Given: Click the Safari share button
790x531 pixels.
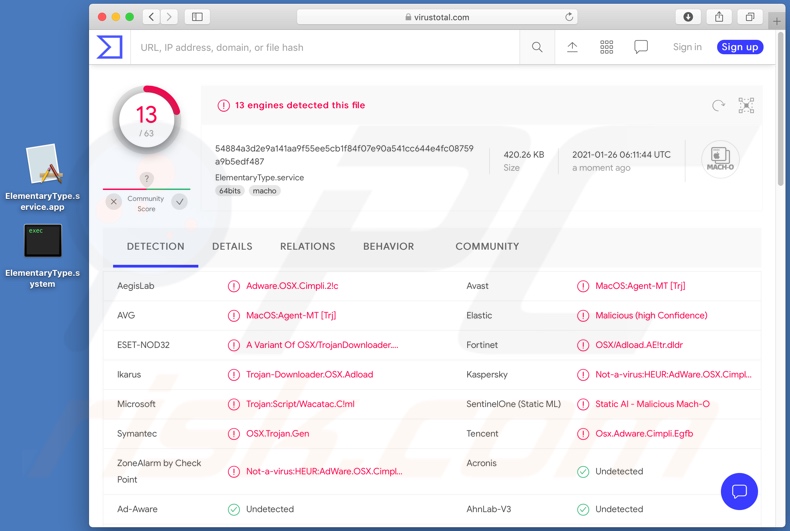Looking at the screenshot, I should pos(719,17).
